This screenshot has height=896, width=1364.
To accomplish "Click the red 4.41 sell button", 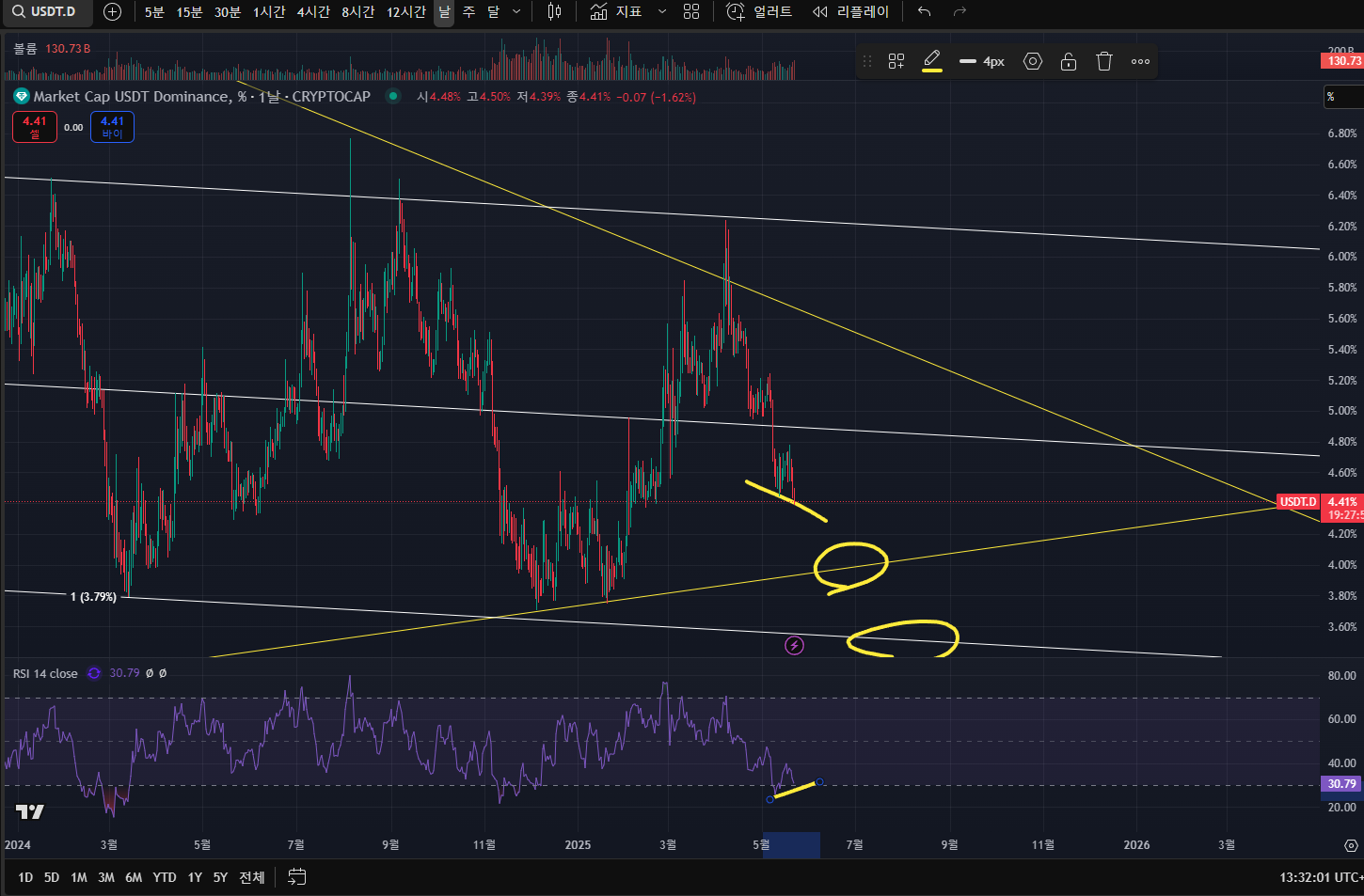I will coord(35,127).
